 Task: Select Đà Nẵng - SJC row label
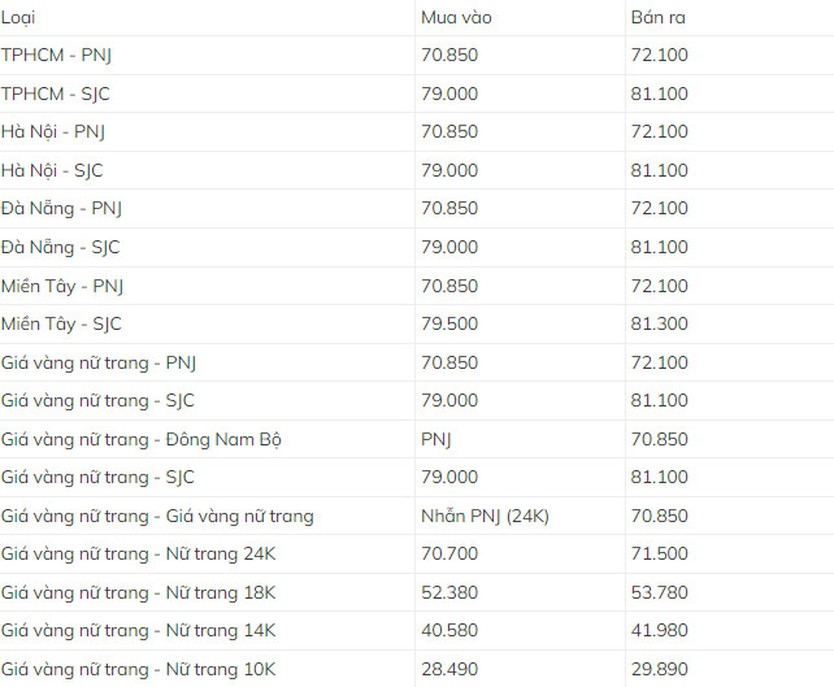[x=61, y=247]
